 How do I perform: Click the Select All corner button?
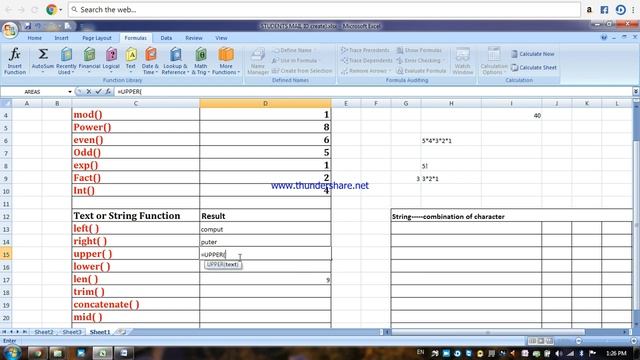[6, 104]
